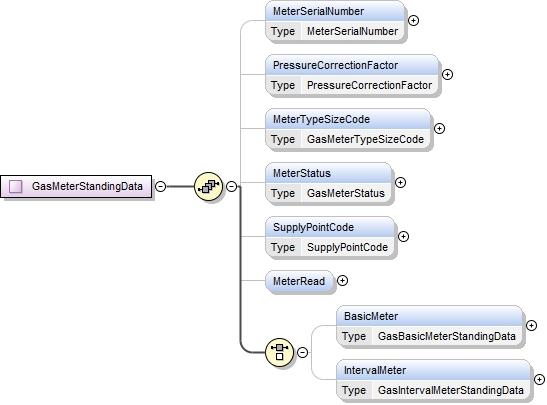Click the choice compositor icon

[279, 352]
